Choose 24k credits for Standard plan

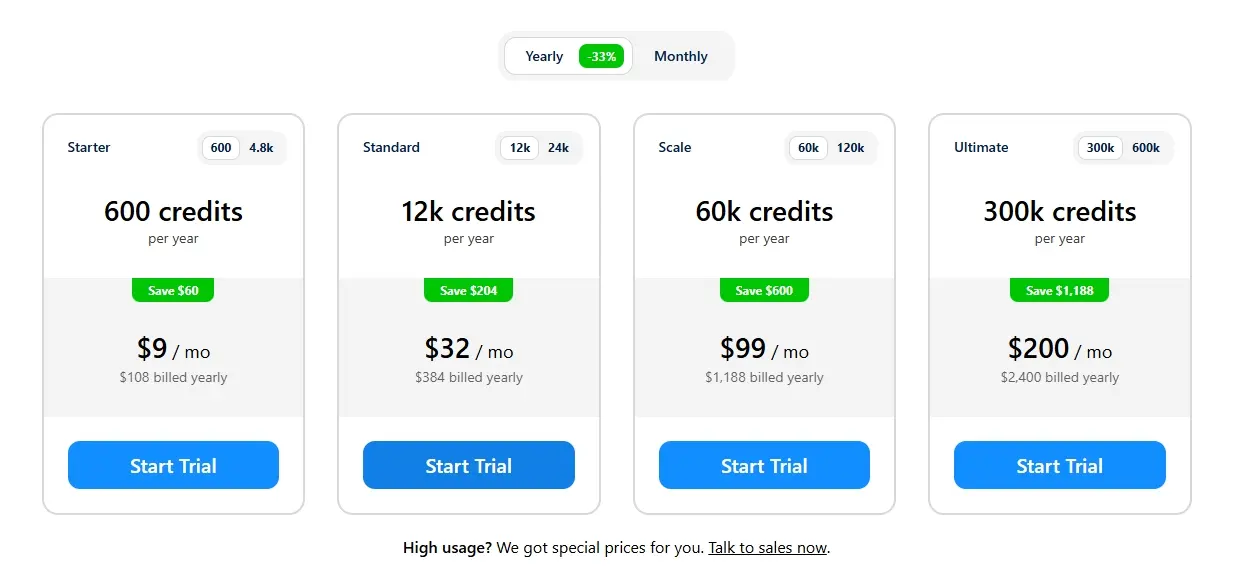click(x=558, y=148)
